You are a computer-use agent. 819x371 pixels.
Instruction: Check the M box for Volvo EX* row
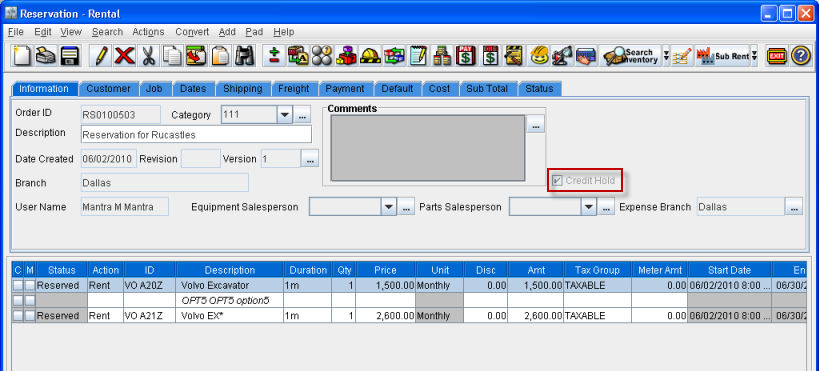pos(30,316)
